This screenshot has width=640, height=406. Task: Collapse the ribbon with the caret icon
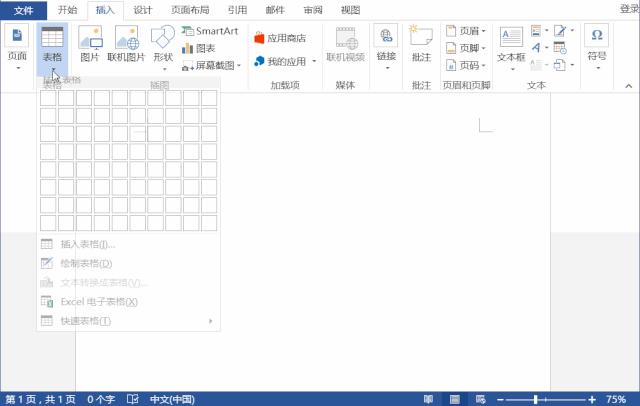629,86
